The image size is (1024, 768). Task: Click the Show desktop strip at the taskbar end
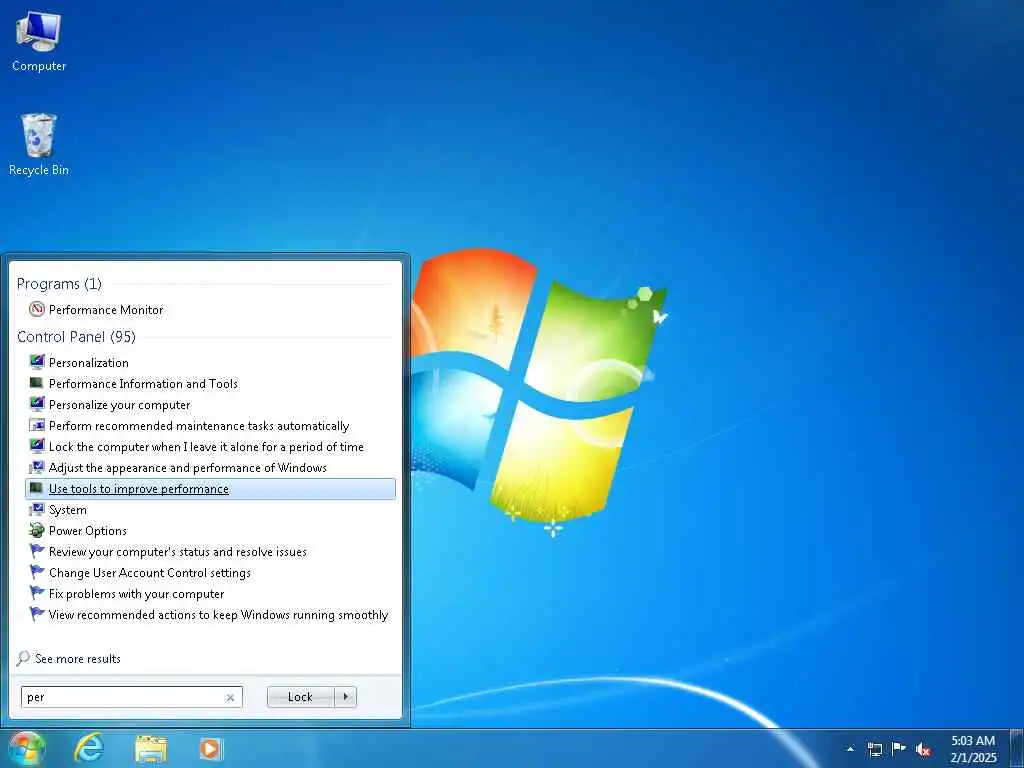click(x=1017, y=749)
